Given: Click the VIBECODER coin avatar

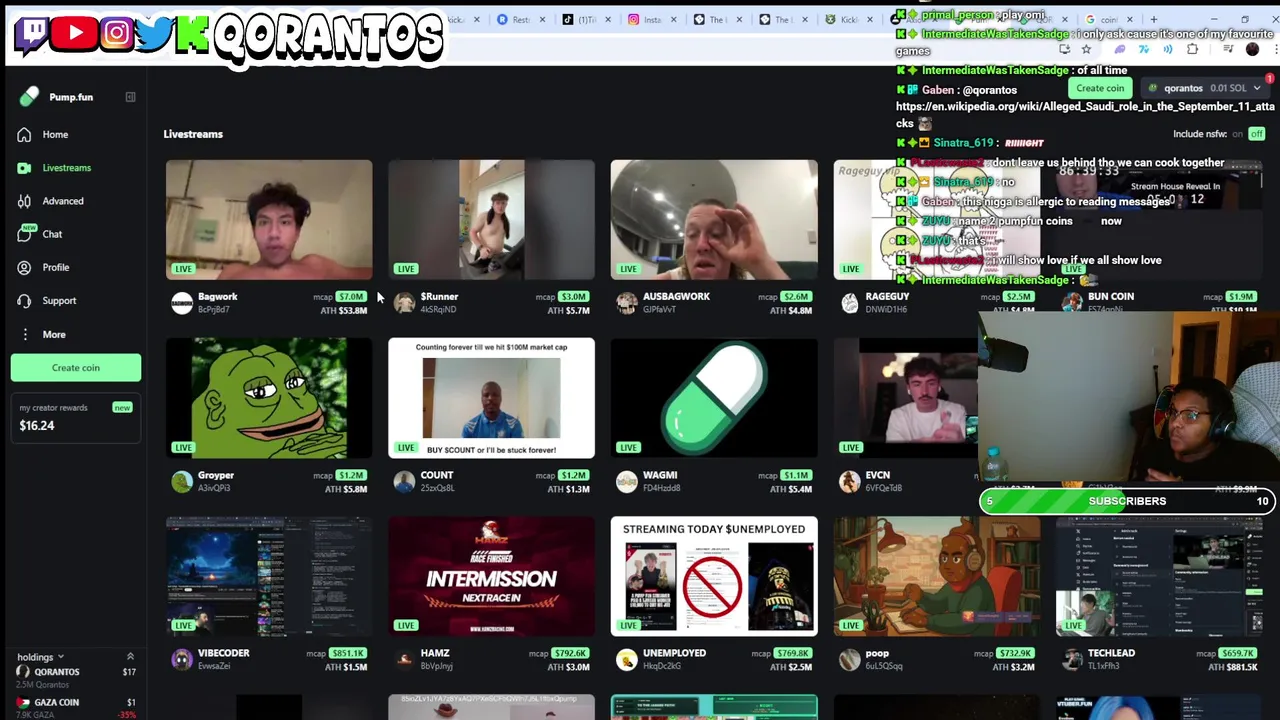Looking at the screenshot, I should 182,659.
